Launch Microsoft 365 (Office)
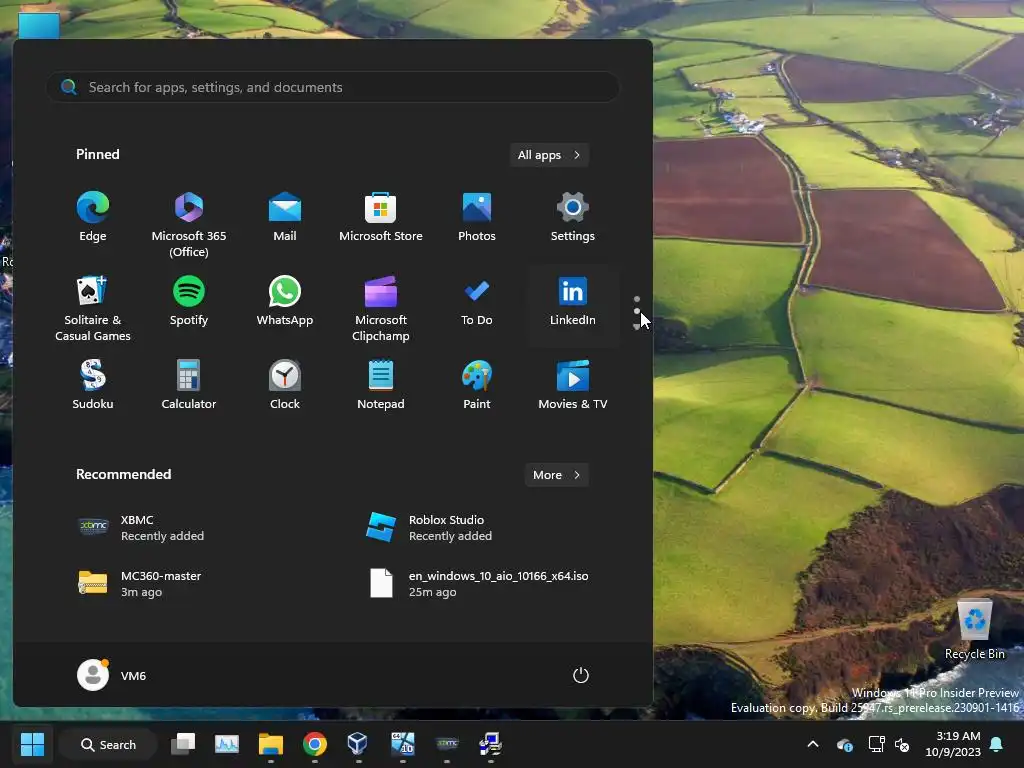This screenshot has width=1024, height=768. click(189, 225)
